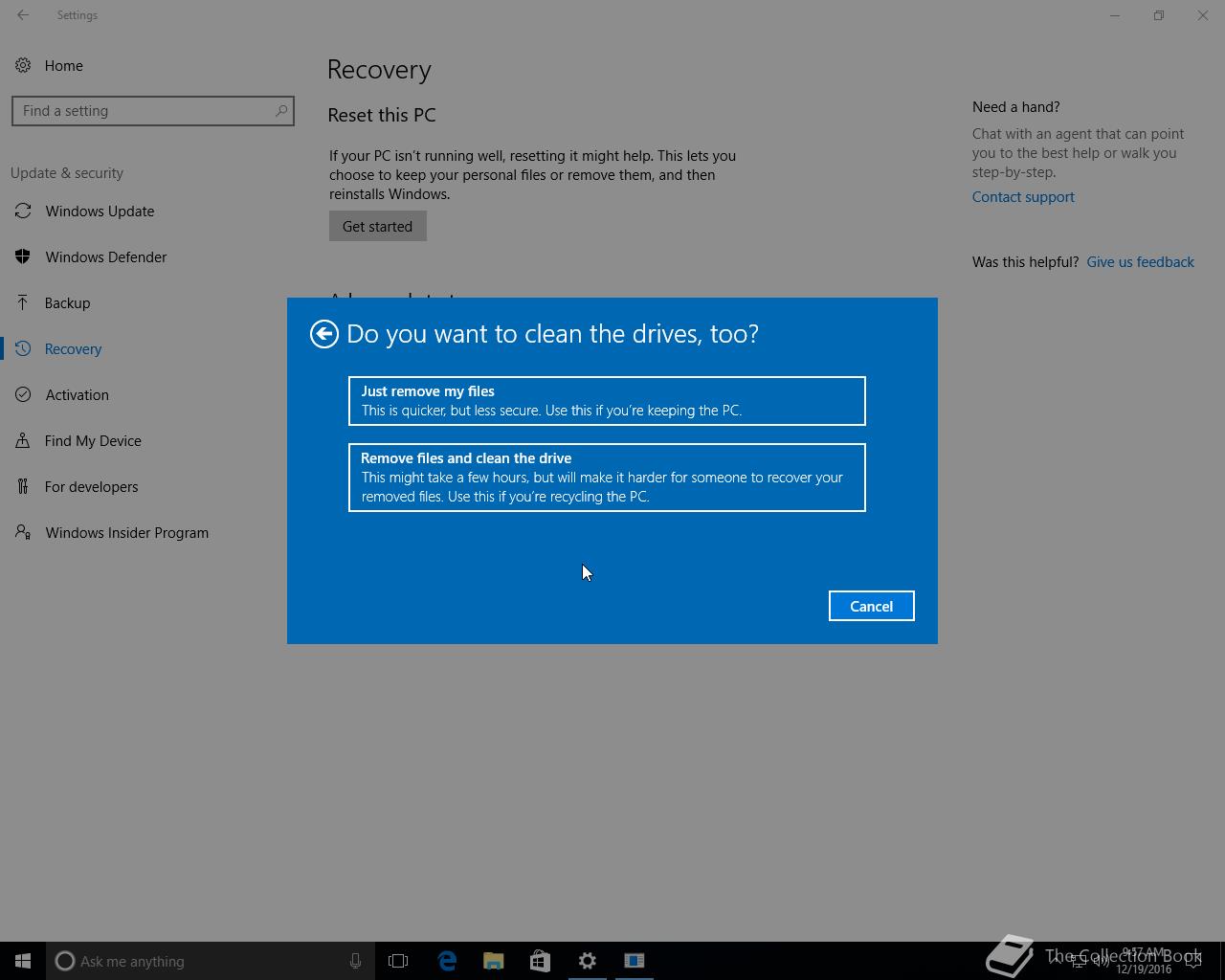
Task: Minimize the Settings window
Action: click(1114, 15)
